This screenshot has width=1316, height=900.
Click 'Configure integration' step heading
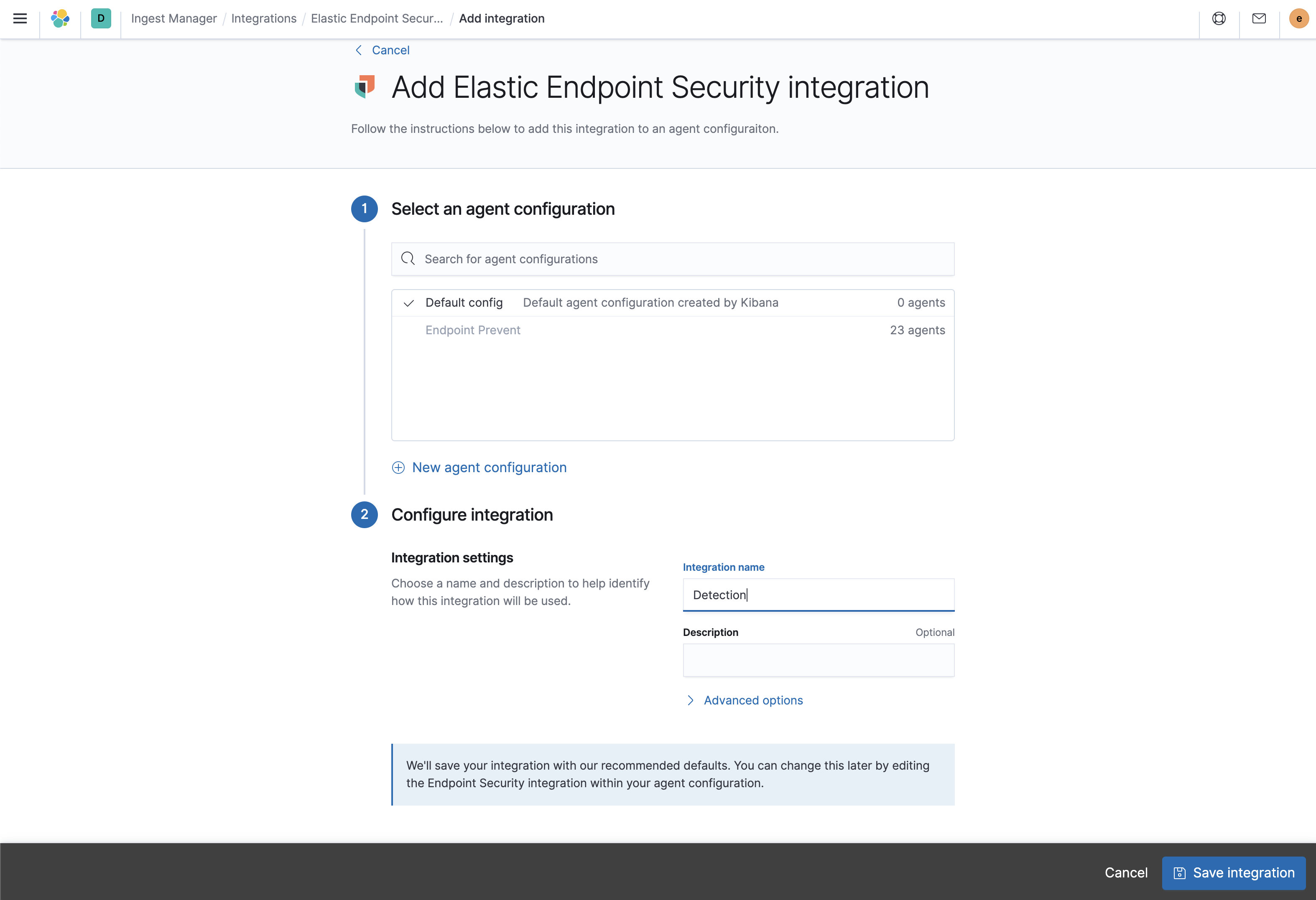472,515
